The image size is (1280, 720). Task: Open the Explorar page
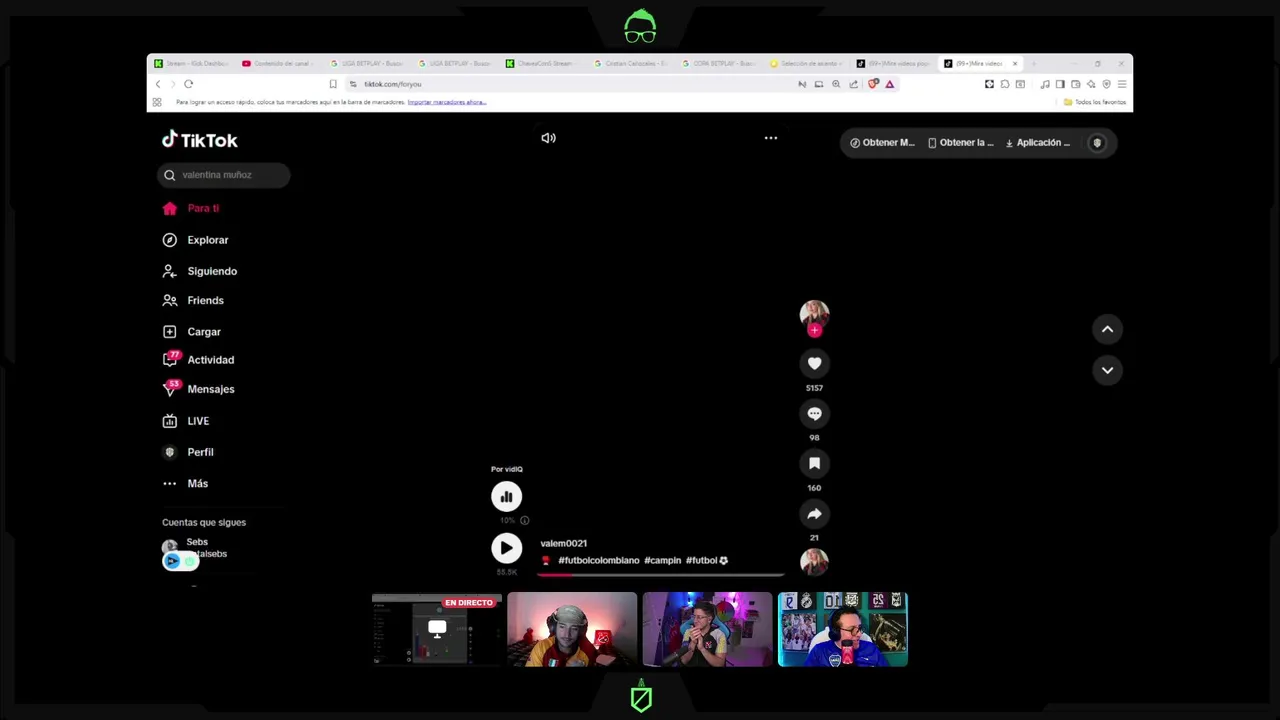[195, 240]
